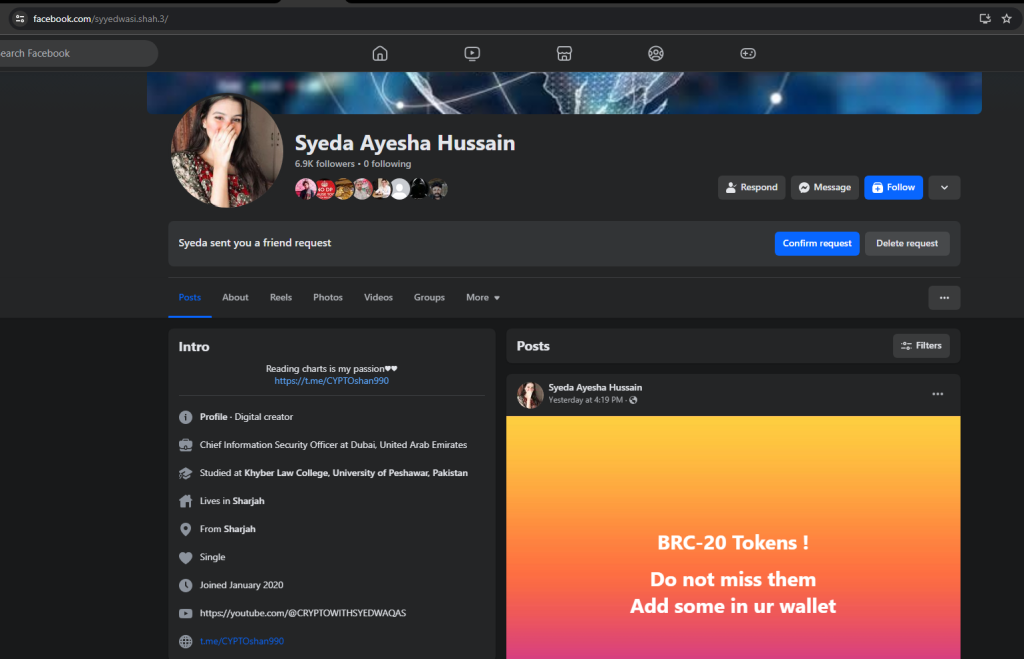The width and height of the screenshot is (1024, 659).
Task: Open the Posts Filters button
Action: [x=921, y=346]
